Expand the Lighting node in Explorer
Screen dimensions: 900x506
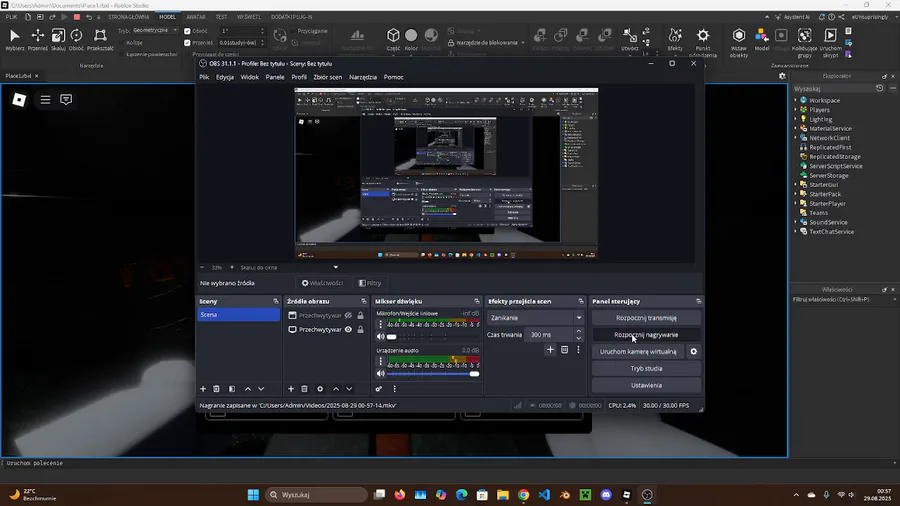(796, 119)
